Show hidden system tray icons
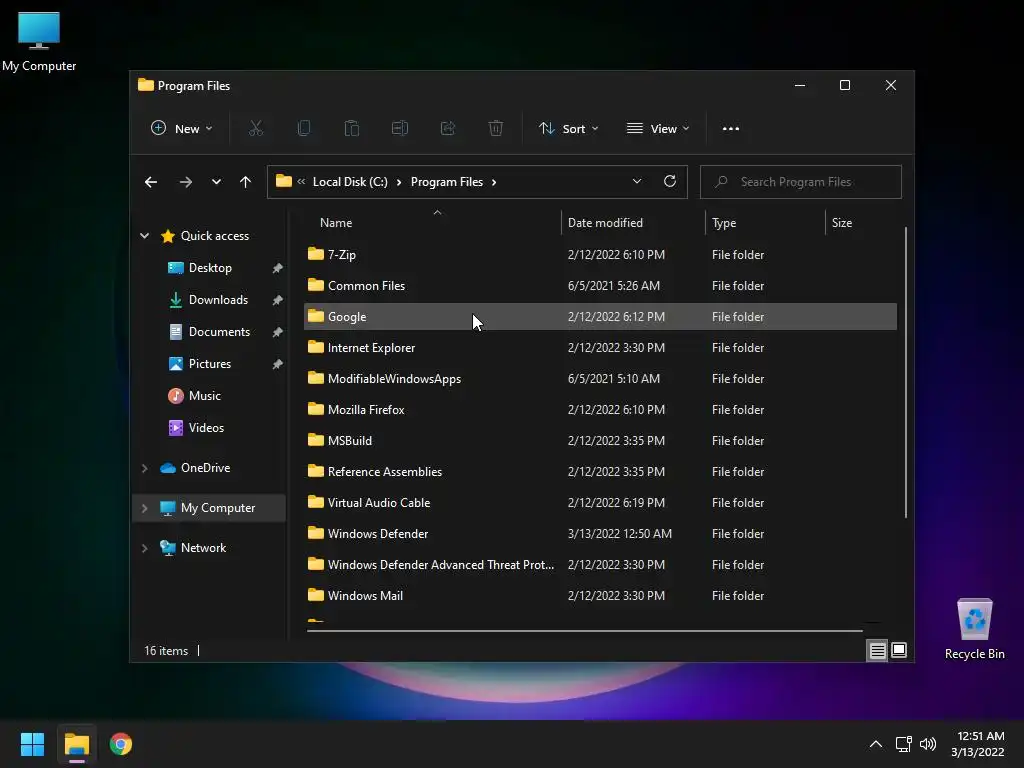The height and width of the screenshot is (768, 1024). coord(876,744)
